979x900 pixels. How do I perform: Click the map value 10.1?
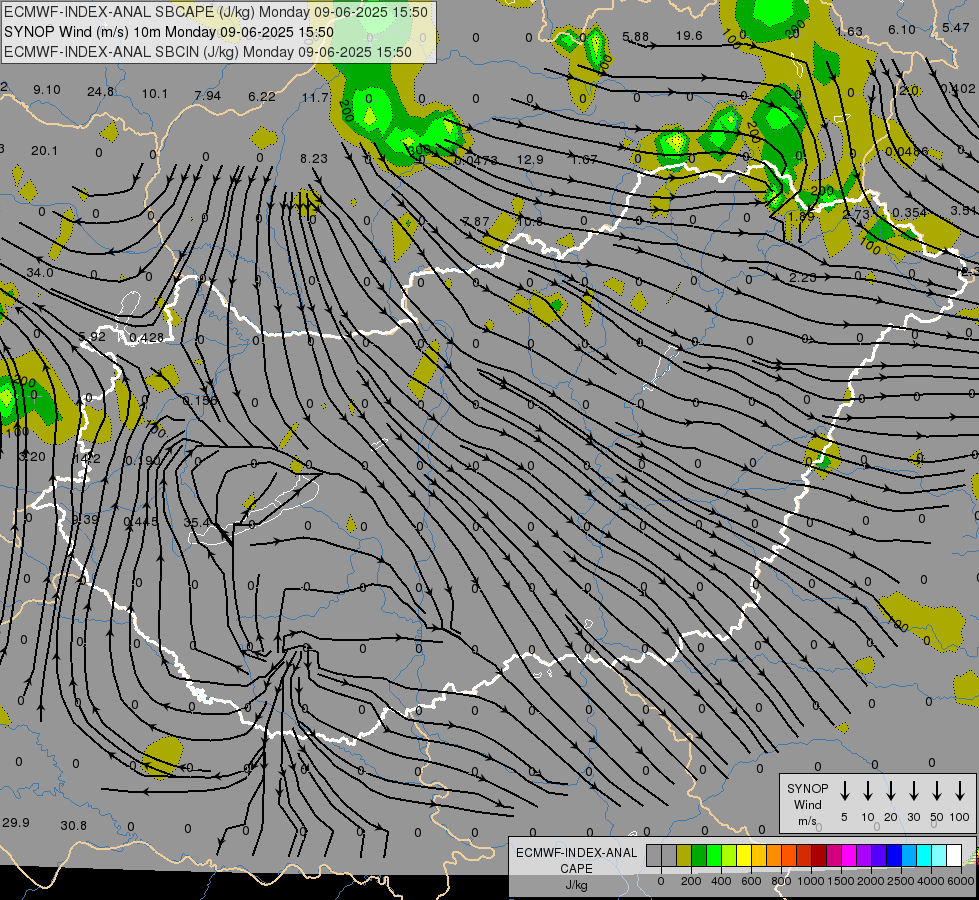[154, 94]
